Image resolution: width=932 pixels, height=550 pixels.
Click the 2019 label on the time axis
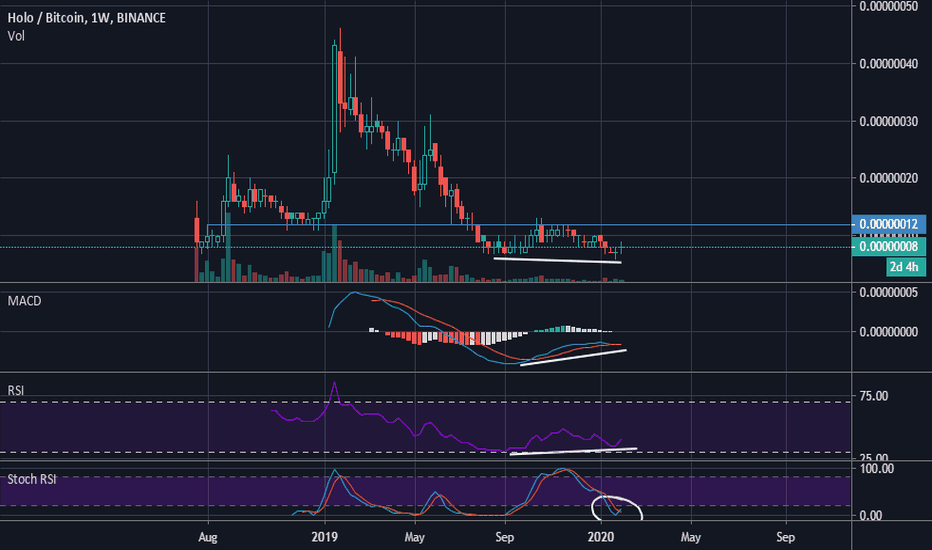tap(325, 537)
